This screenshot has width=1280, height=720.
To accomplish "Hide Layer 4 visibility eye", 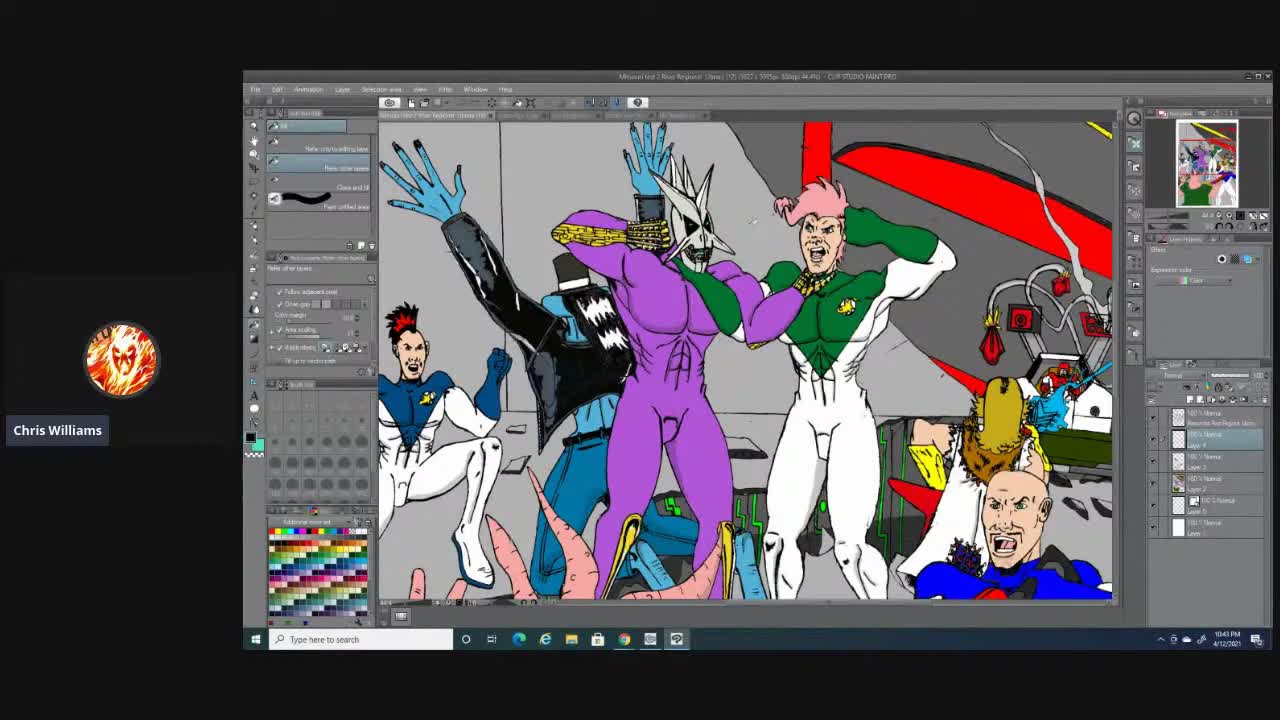I will [x=1152, y=438].
